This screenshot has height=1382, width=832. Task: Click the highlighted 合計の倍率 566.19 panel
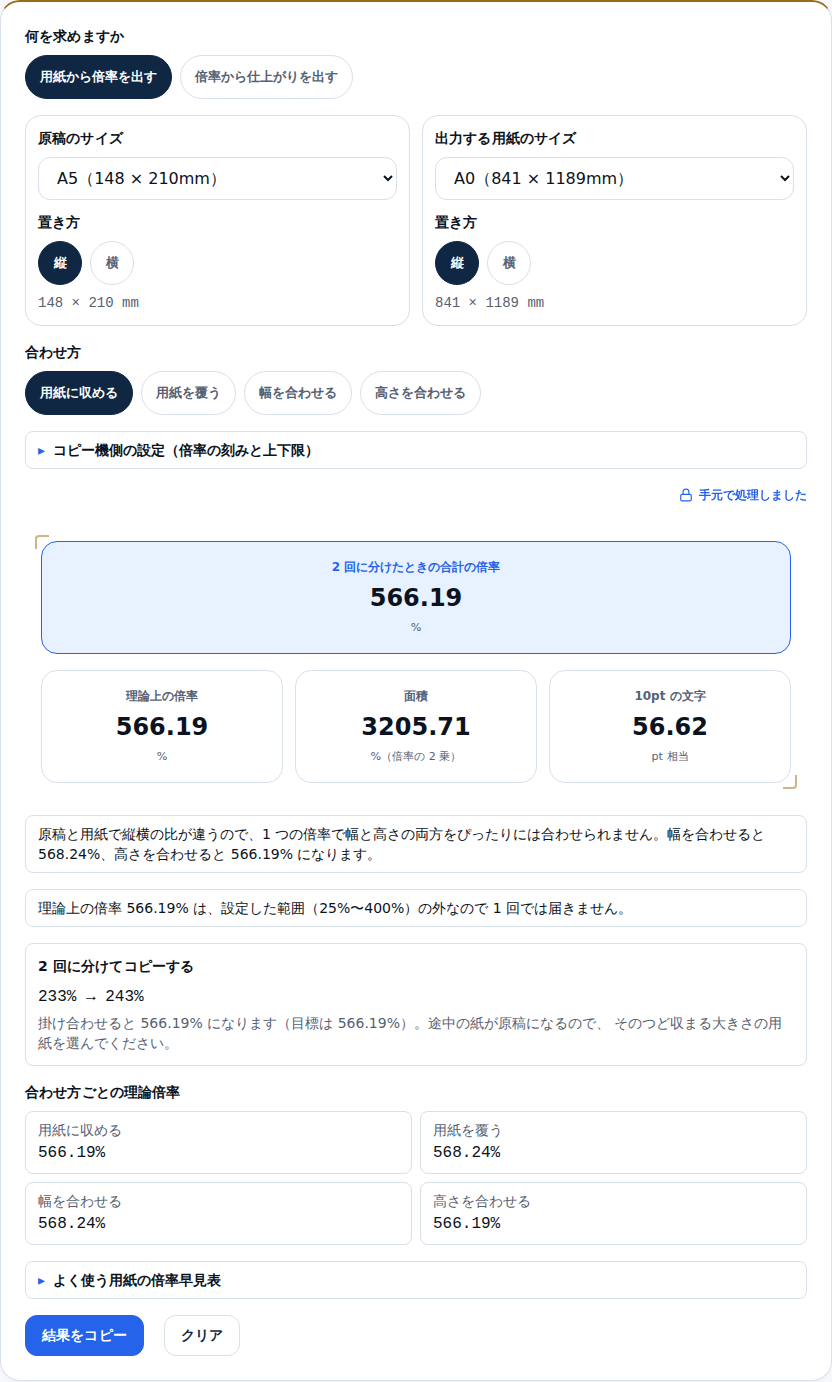coord(416,597)
